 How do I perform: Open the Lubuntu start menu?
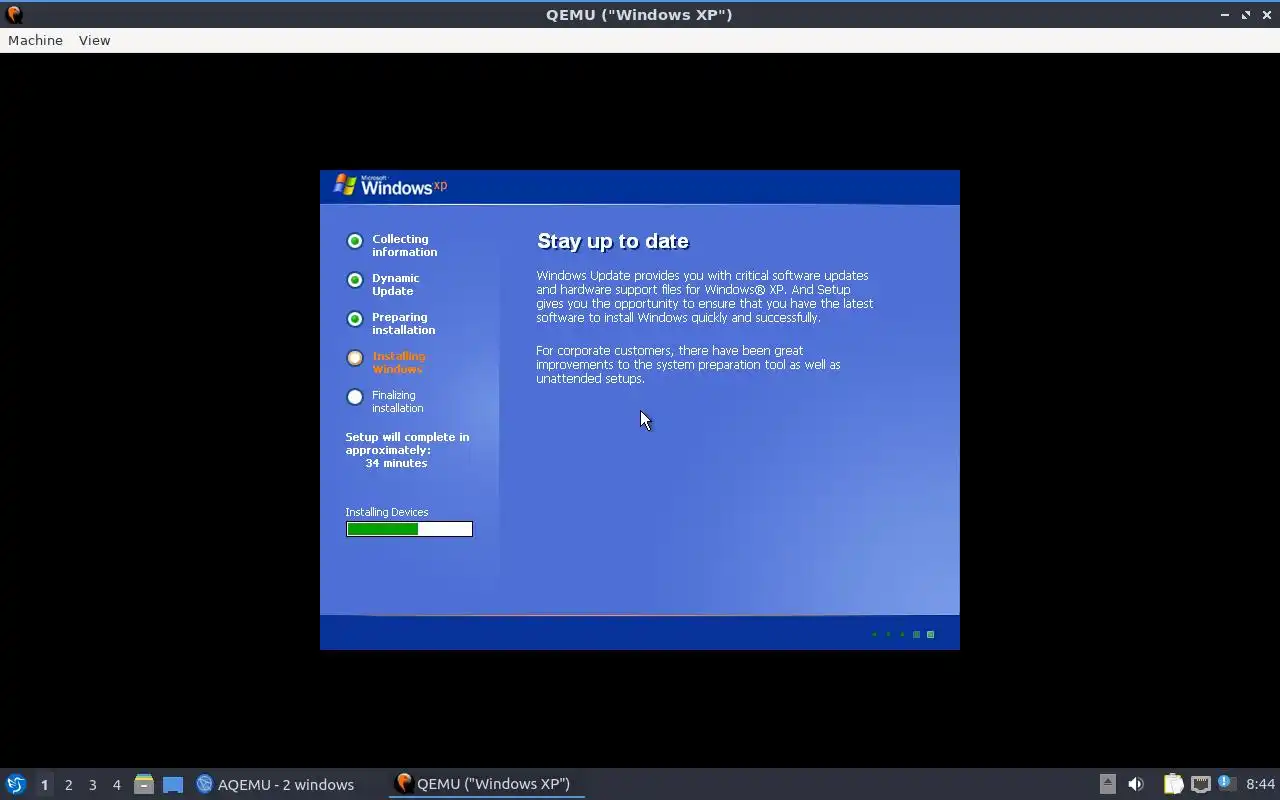15,784
